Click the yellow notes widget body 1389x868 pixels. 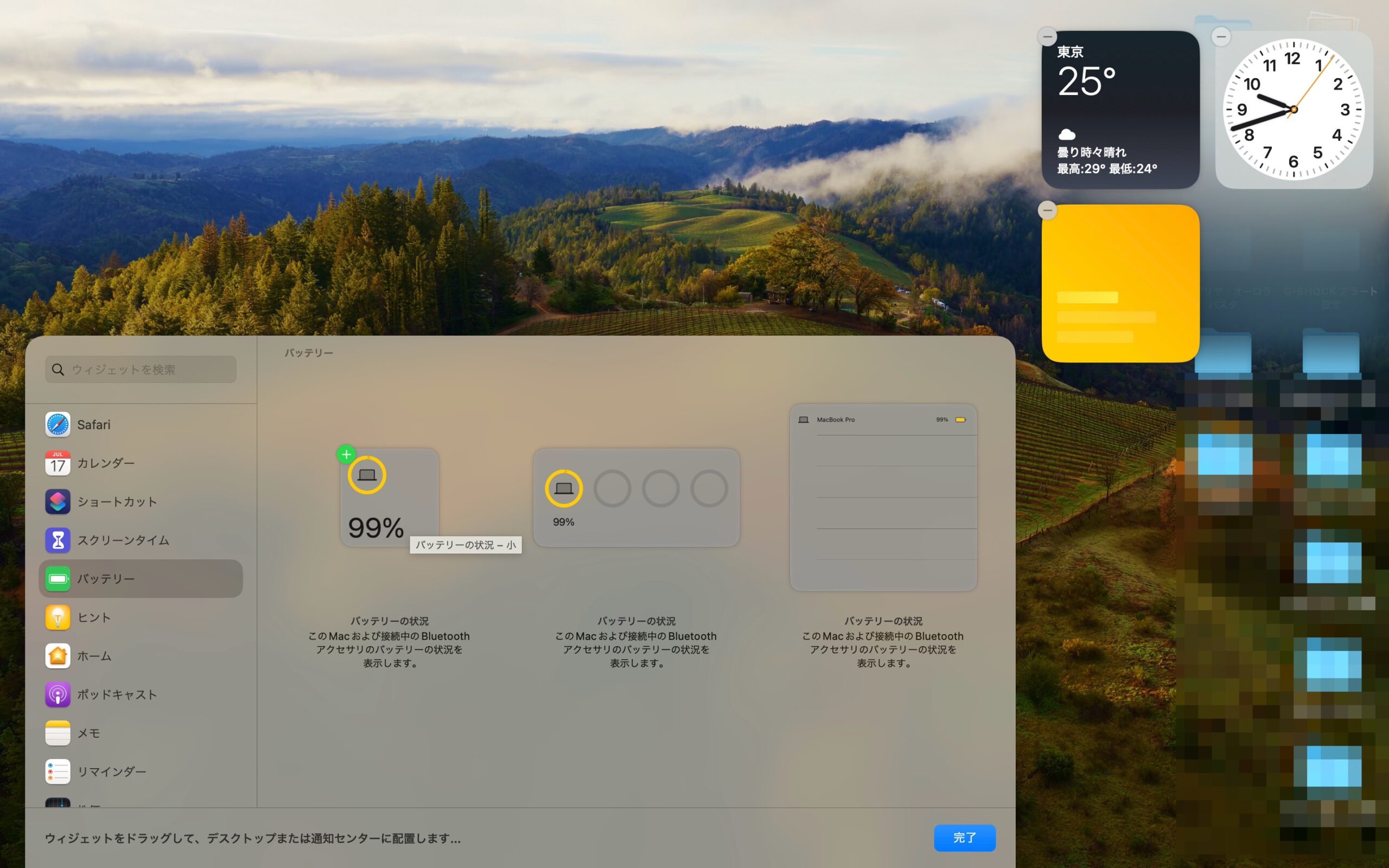tap(1120, 284)
